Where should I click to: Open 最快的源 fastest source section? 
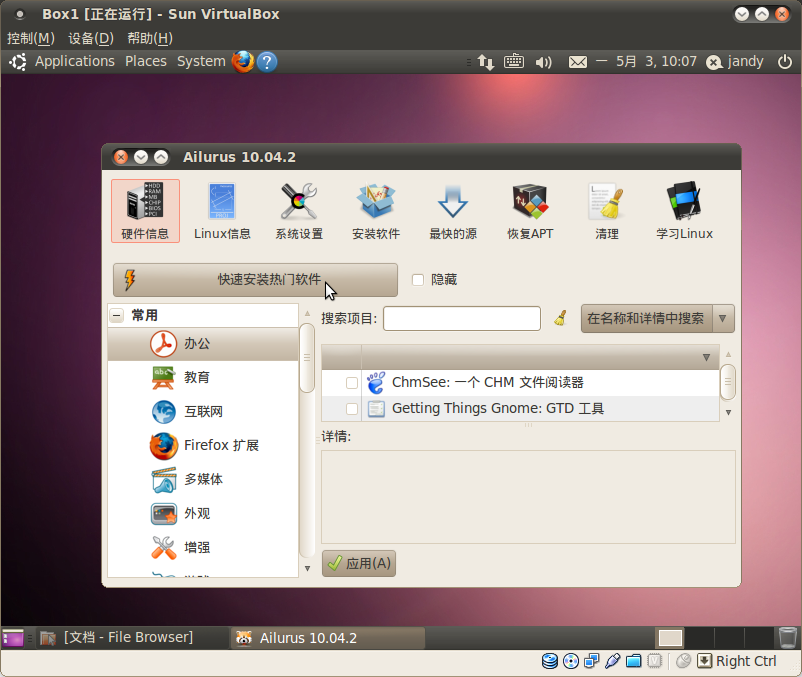453,211
